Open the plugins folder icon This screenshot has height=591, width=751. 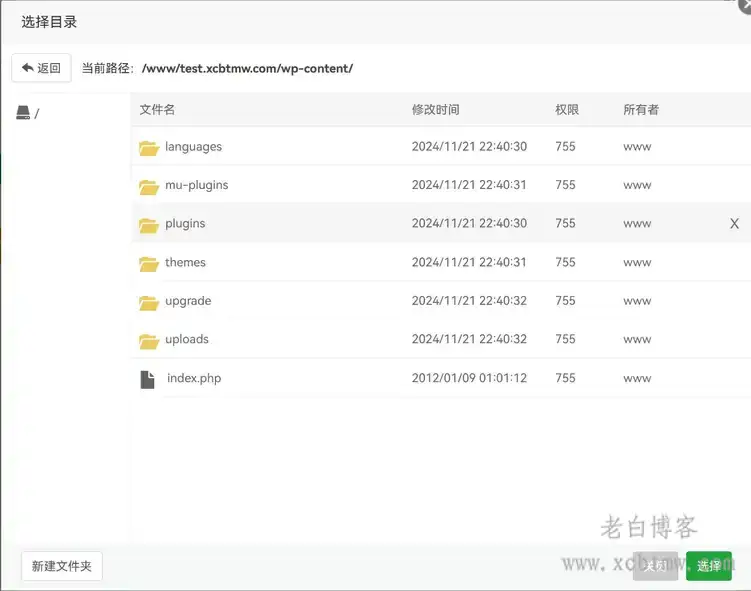pyautogui.click(x=149, y=225)
